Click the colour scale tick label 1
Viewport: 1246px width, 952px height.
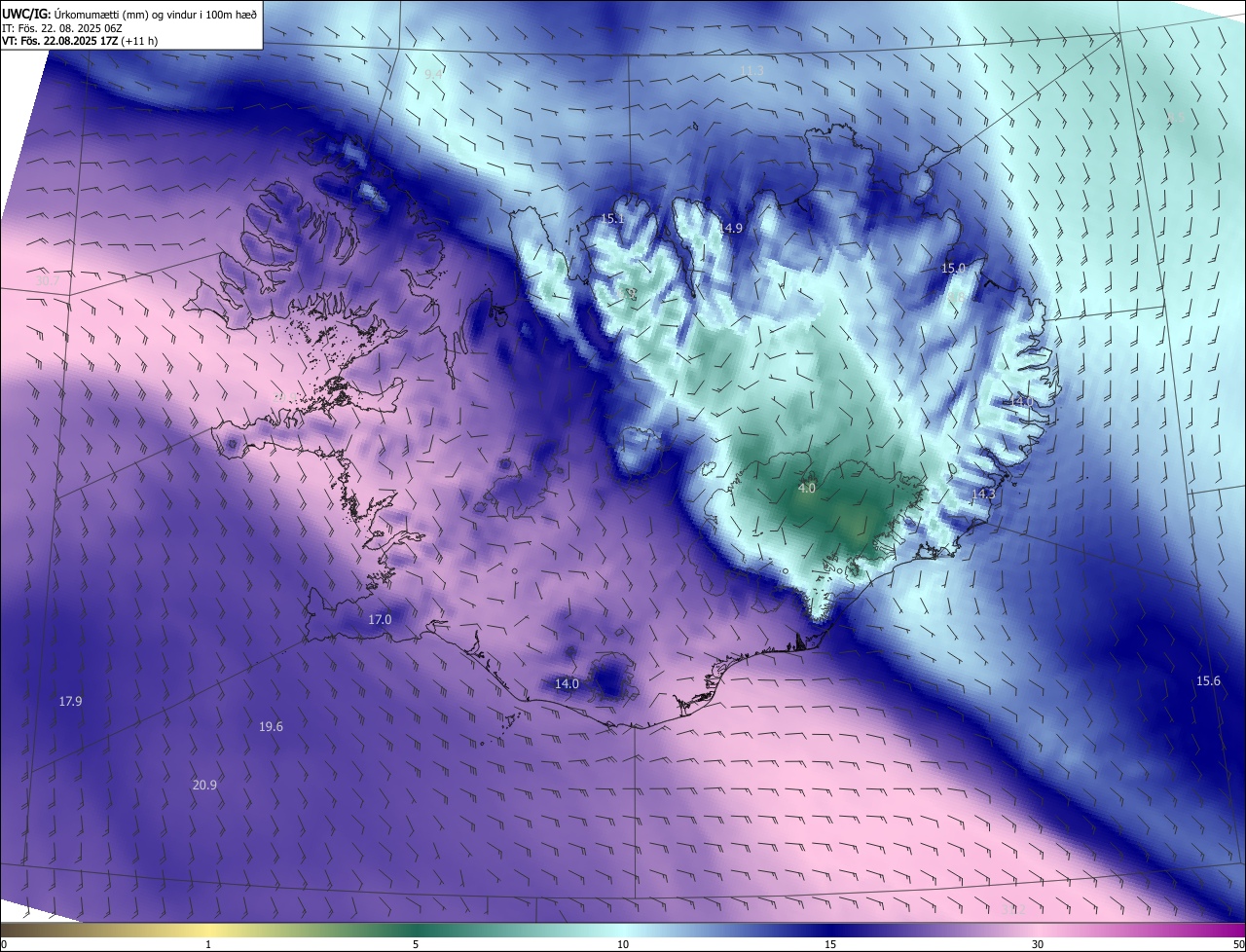pyautogui.click(x=208, y=944)
